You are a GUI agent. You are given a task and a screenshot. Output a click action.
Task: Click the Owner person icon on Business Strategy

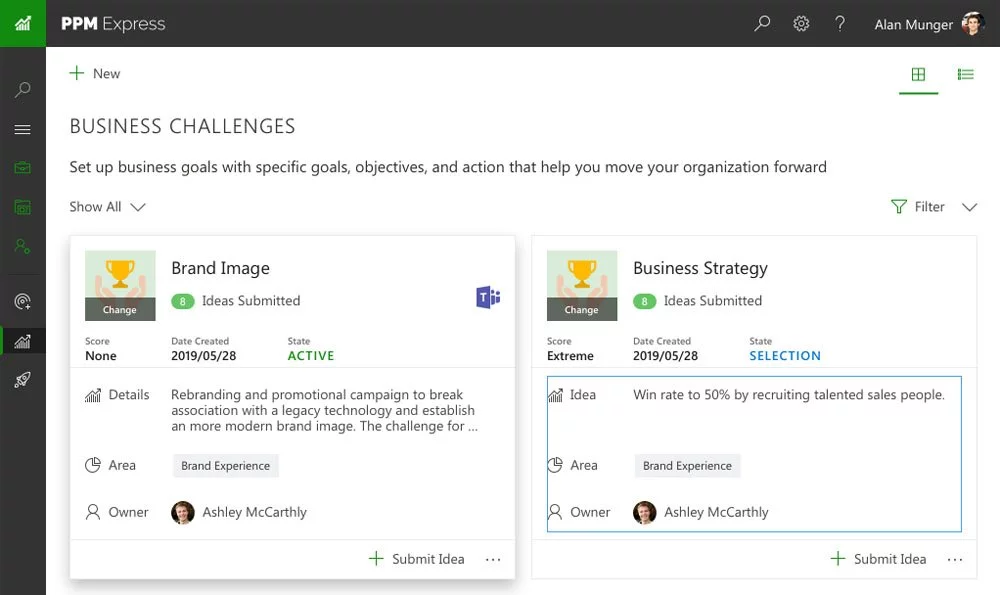click(555, 512)
